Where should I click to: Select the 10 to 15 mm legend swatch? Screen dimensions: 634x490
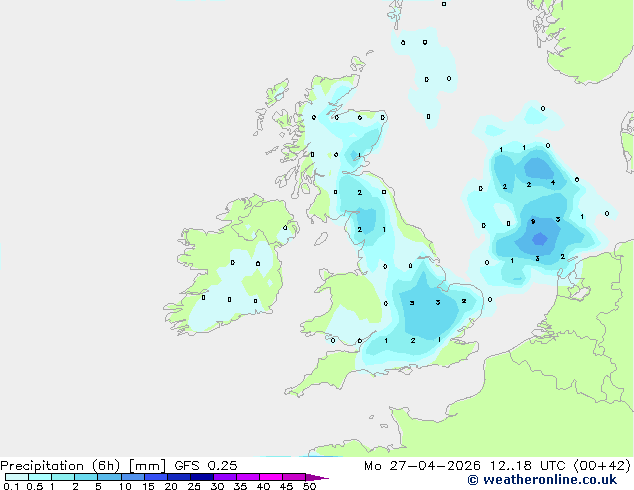point(132,477)
